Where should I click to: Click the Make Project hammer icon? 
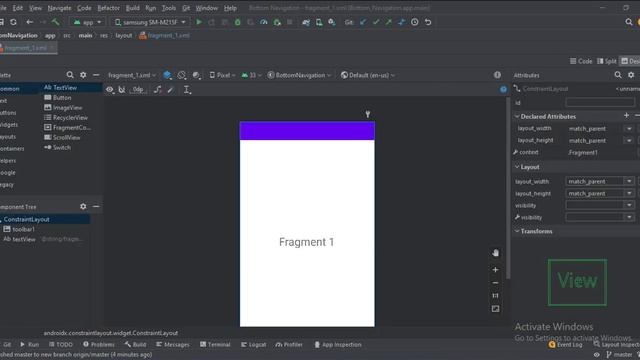[x=56, y=22]
